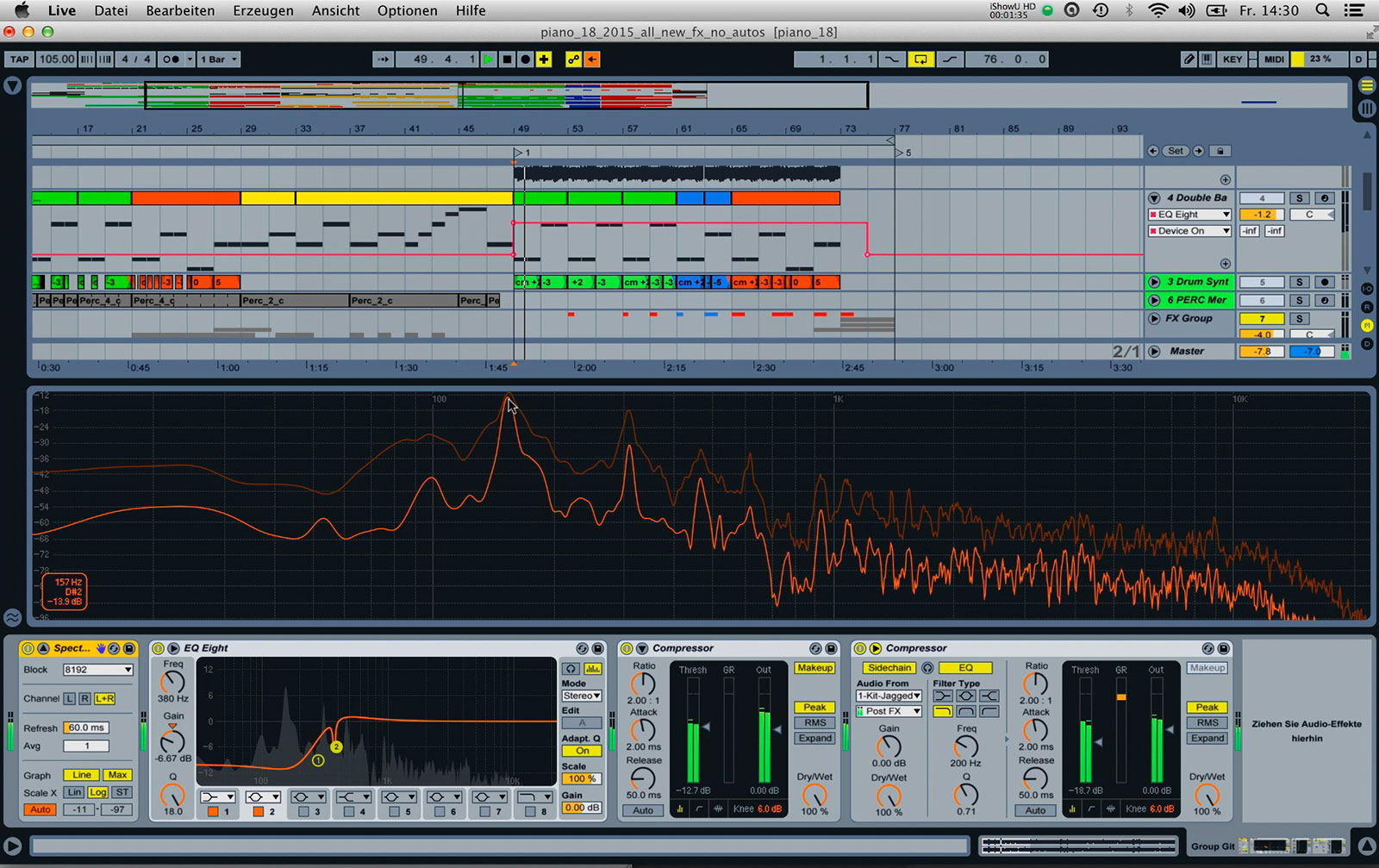1379x868 pixels.
Task: Toggle EQ Eight spectrum analyzer icon
Action: tap(592, 669)
